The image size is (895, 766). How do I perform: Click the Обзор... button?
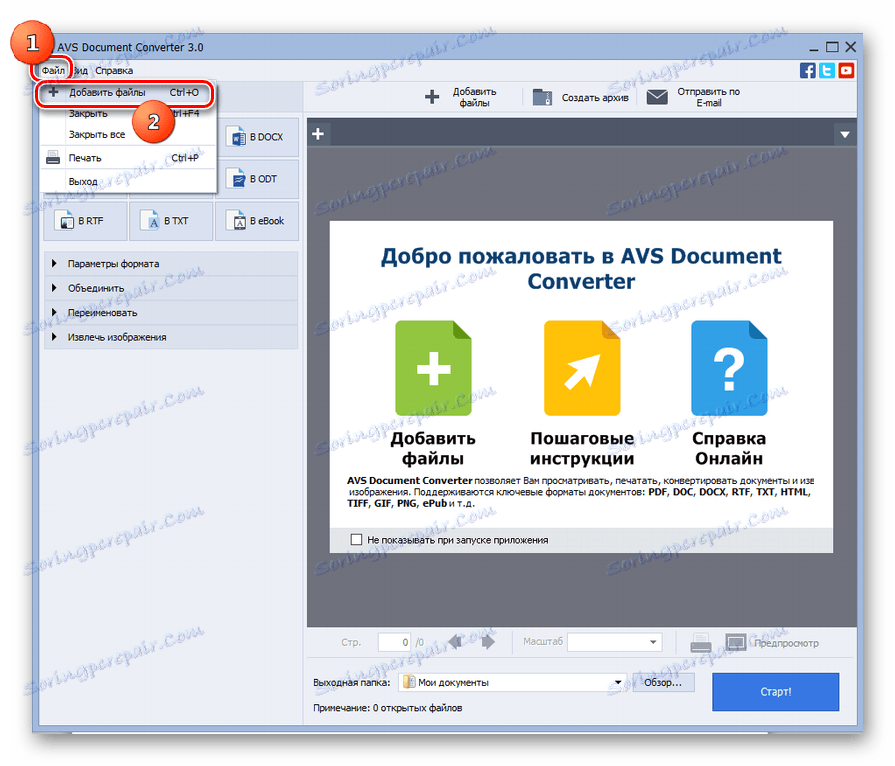click(663, 683)
